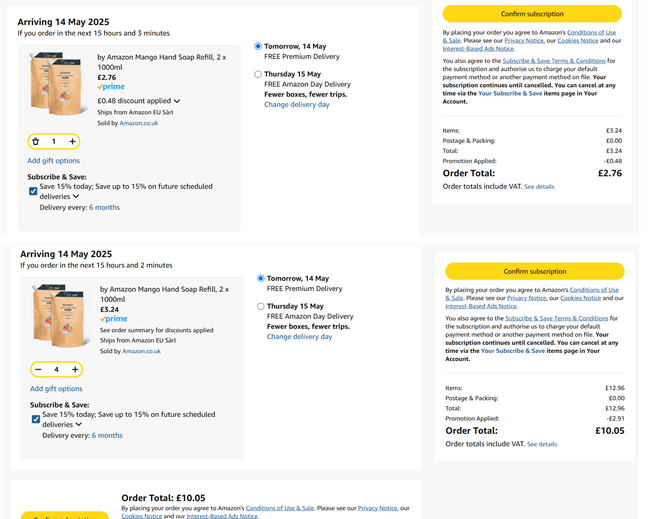Open Subscribe & Save Terms & Conditions in the £10.05 summary
Viewport: 650px width, 519px height.
(557, 318)
